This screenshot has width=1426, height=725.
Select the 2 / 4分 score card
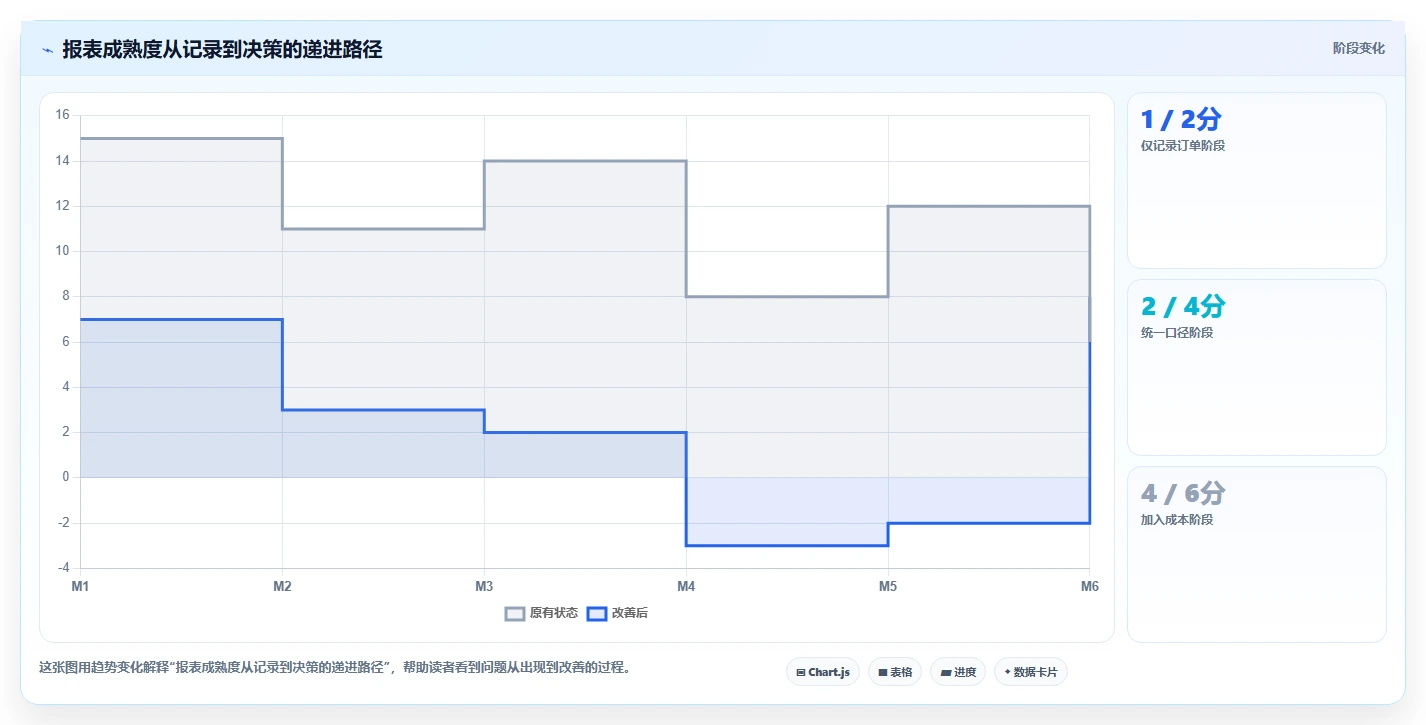tap(1257, 367)
